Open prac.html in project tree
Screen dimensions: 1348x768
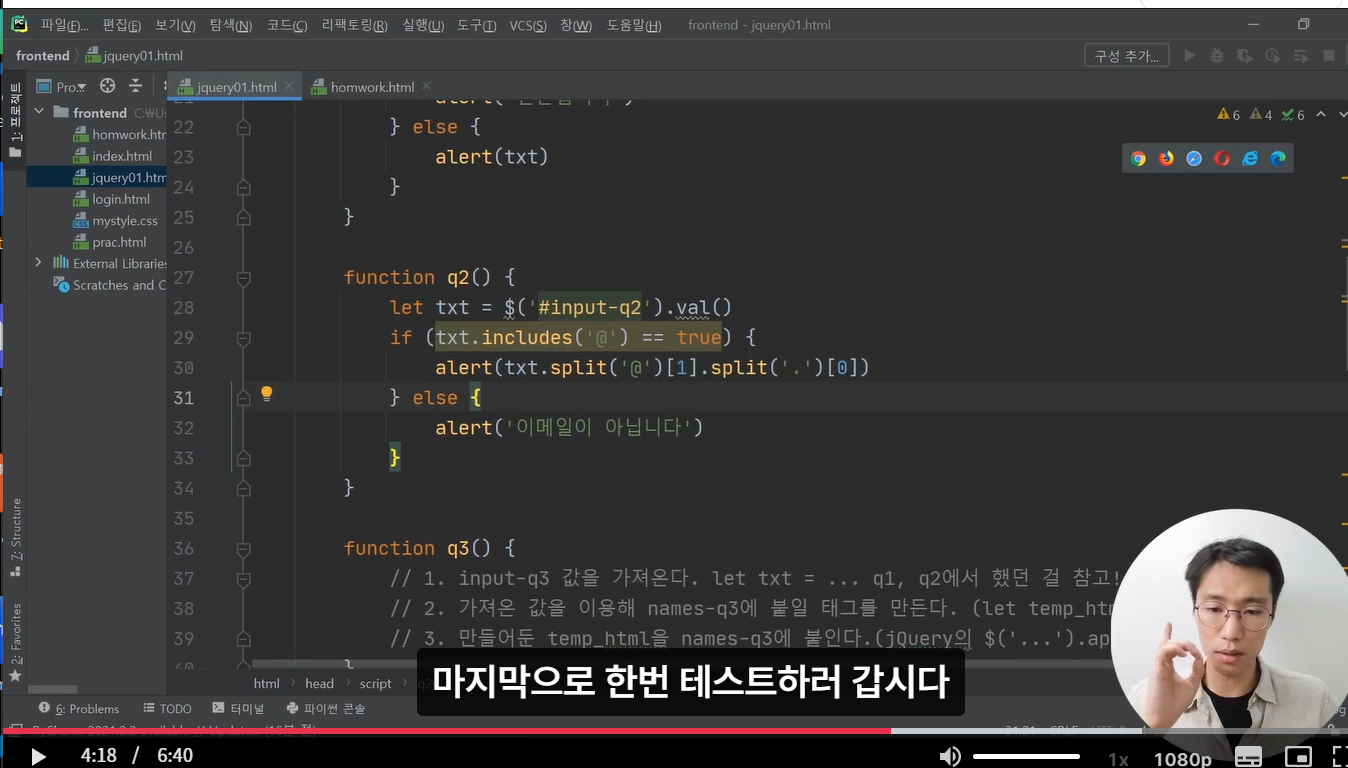point(111,242)
